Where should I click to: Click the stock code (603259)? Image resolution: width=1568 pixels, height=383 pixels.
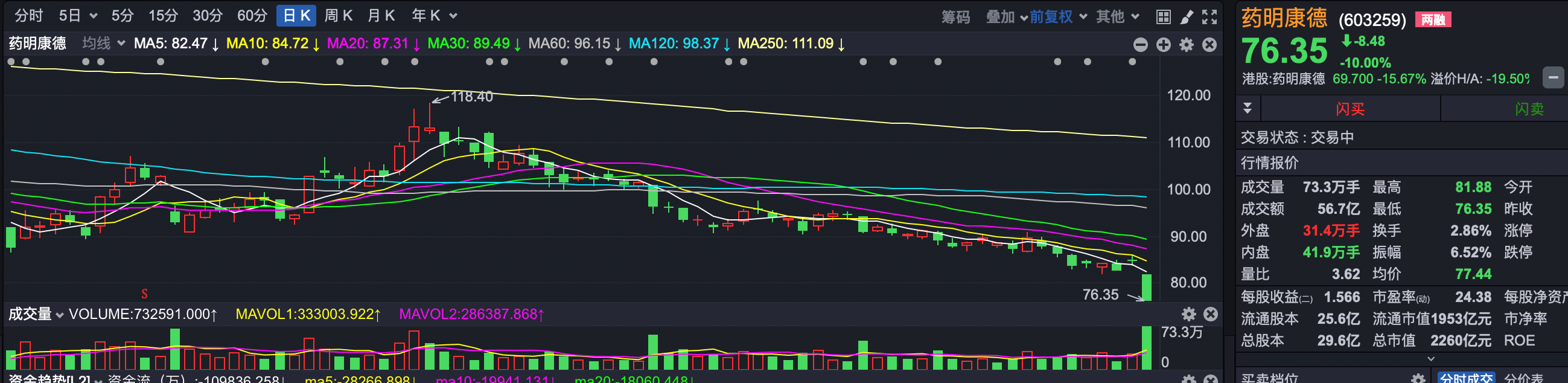tap(1372, 20)
